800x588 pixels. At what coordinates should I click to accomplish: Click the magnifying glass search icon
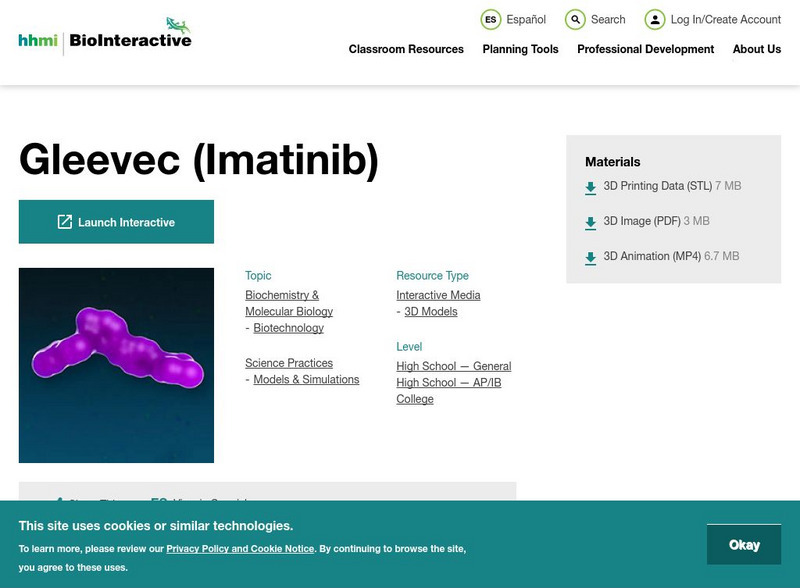tap(575, 20)
